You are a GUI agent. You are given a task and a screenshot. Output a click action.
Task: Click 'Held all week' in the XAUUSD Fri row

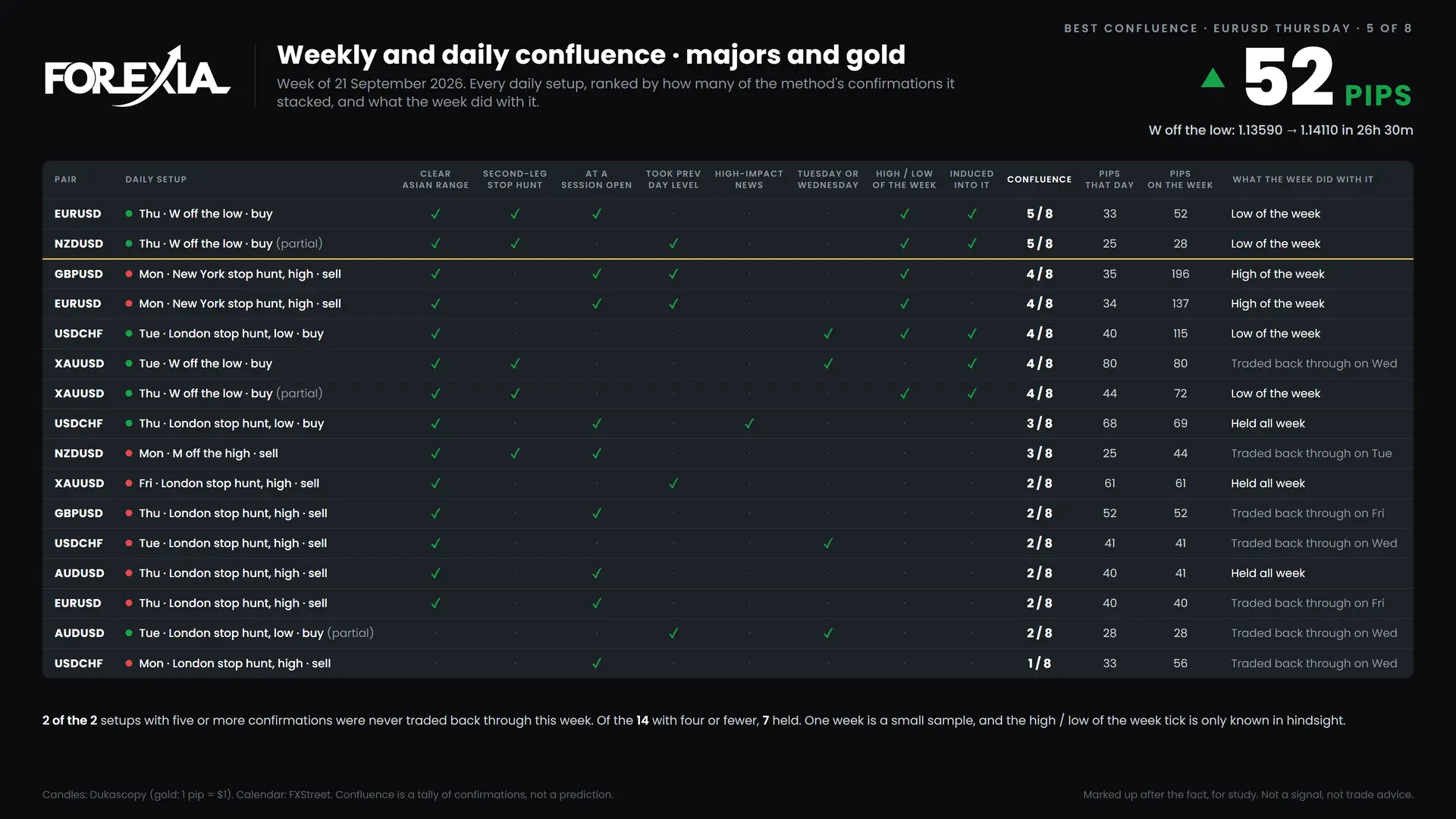coord(1268,484)
